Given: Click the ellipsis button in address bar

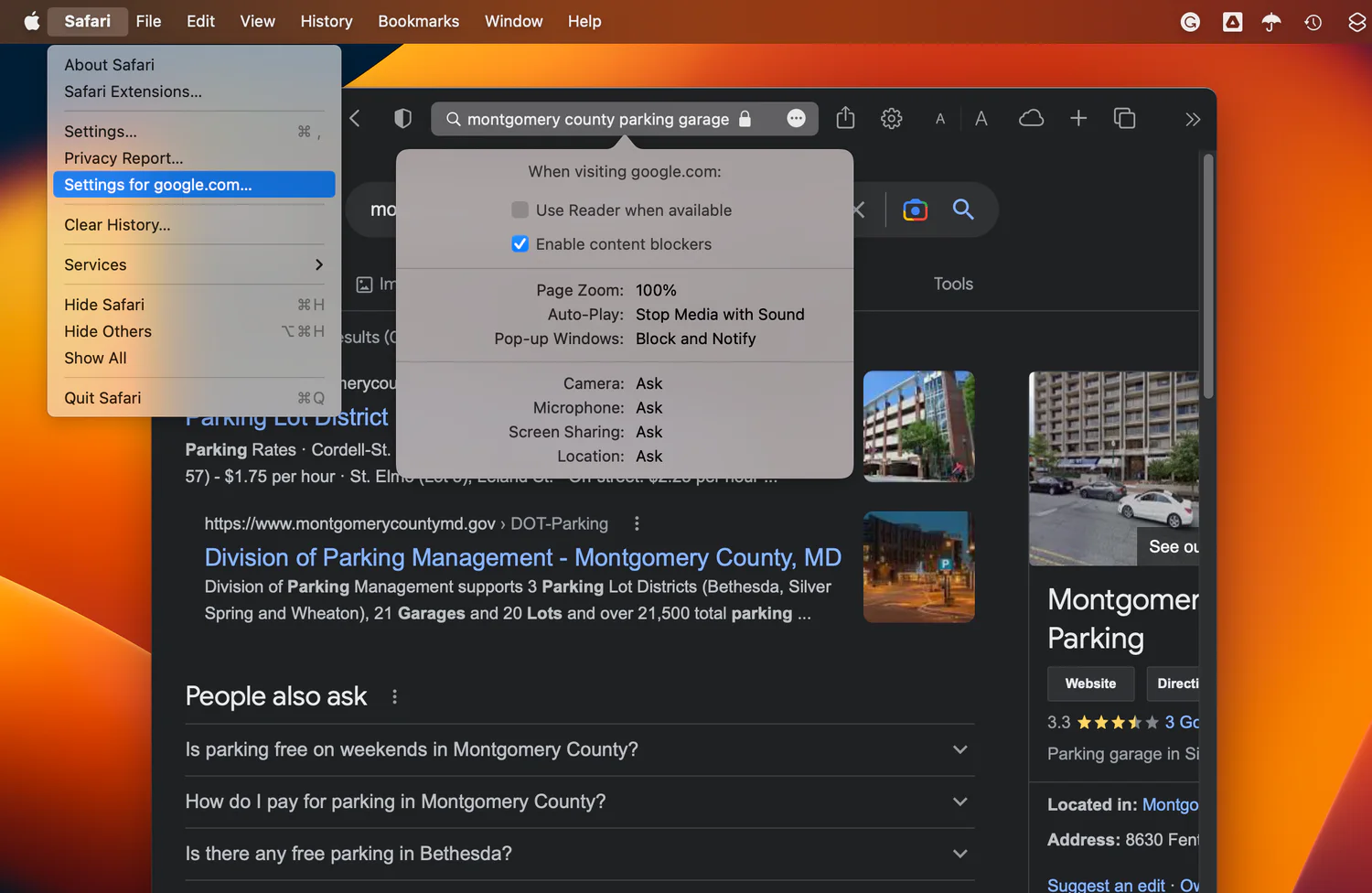Looking at the screenshot, I should point(797,119).
